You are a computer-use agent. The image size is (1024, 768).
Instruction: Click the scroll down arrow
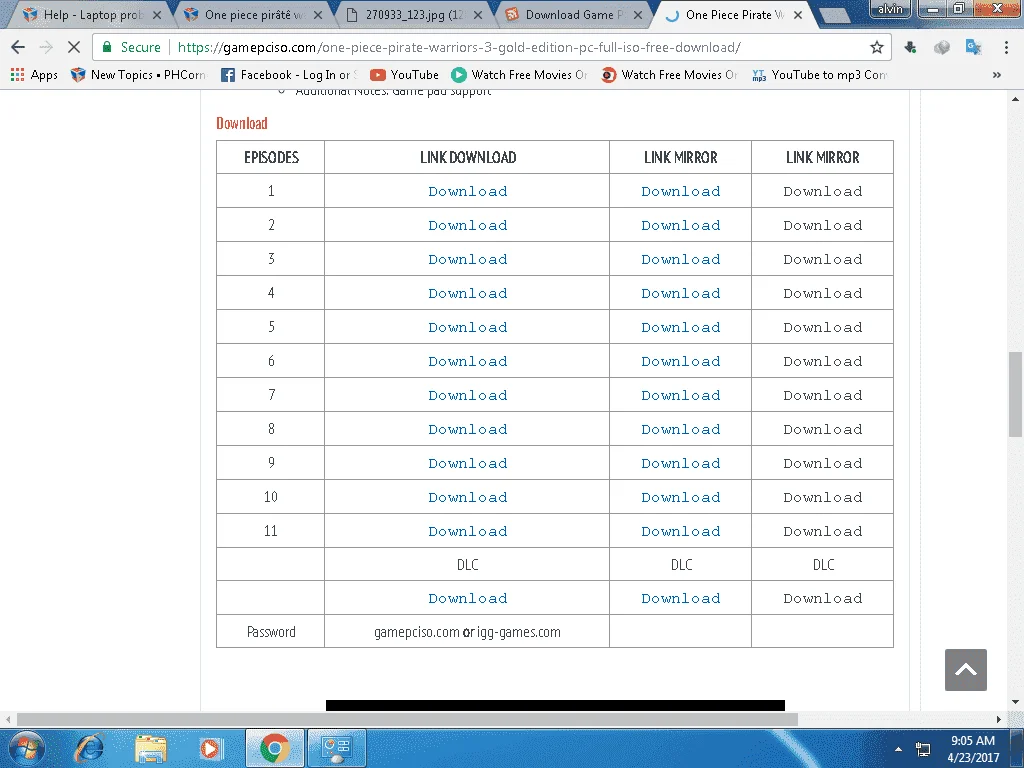click(x=1015, y=702)
